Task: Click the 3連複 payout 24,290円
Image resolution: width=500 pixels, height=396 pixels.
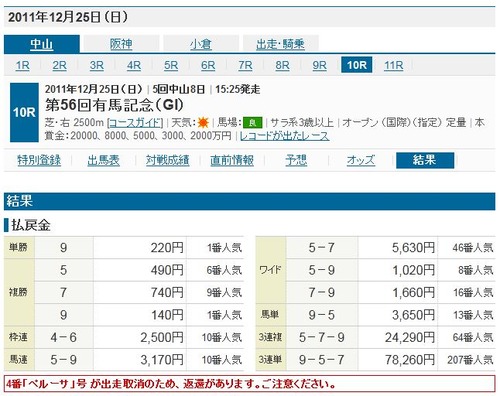Action: coord(410,337)
